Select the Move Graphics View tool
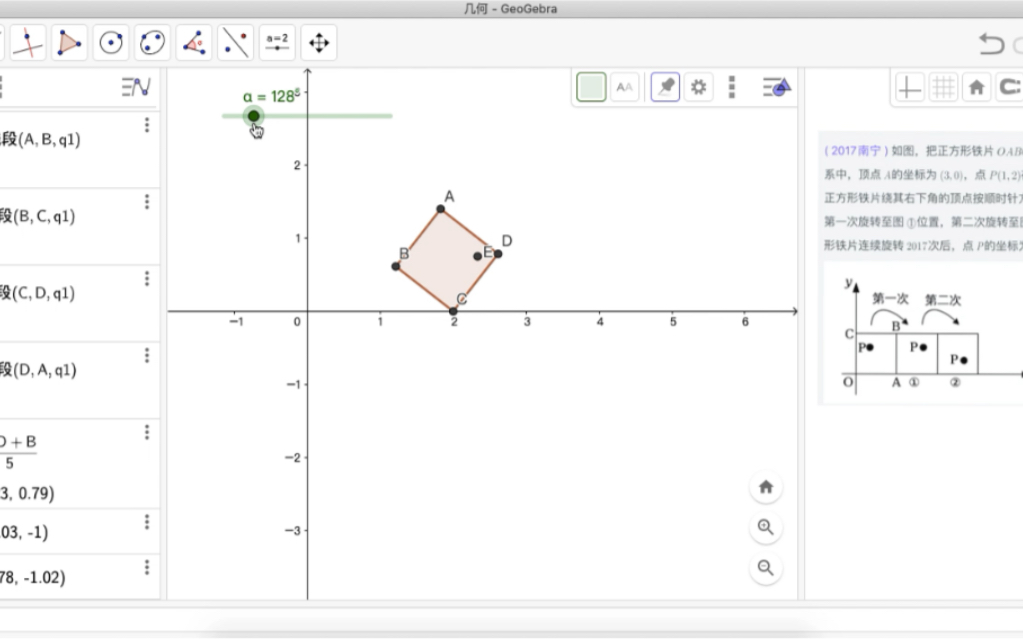1023x639 pixels. pyautogui.click(x=319, y=43)
